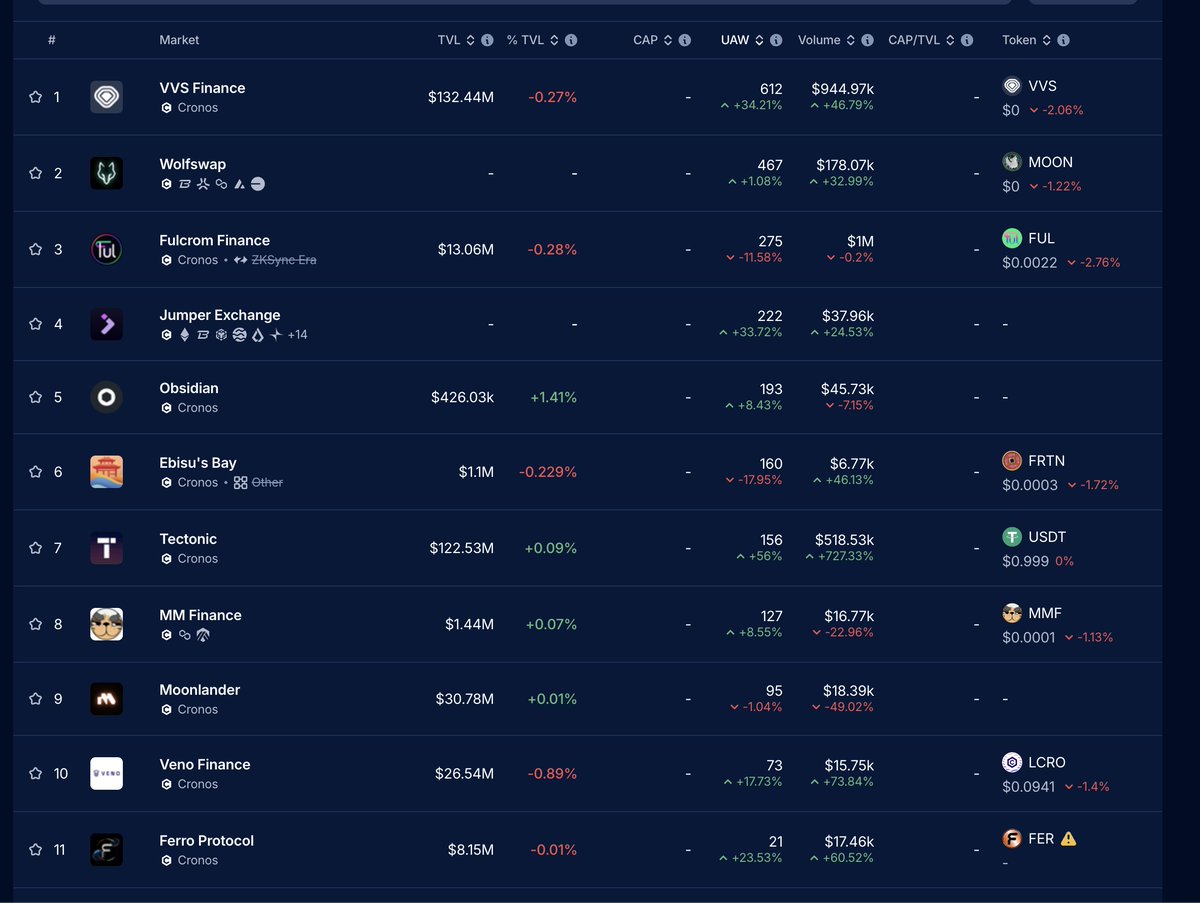Viewport: 1200px width, 903px height.
Task: Open the Wolfswap market page
Action: coord(192,164)
